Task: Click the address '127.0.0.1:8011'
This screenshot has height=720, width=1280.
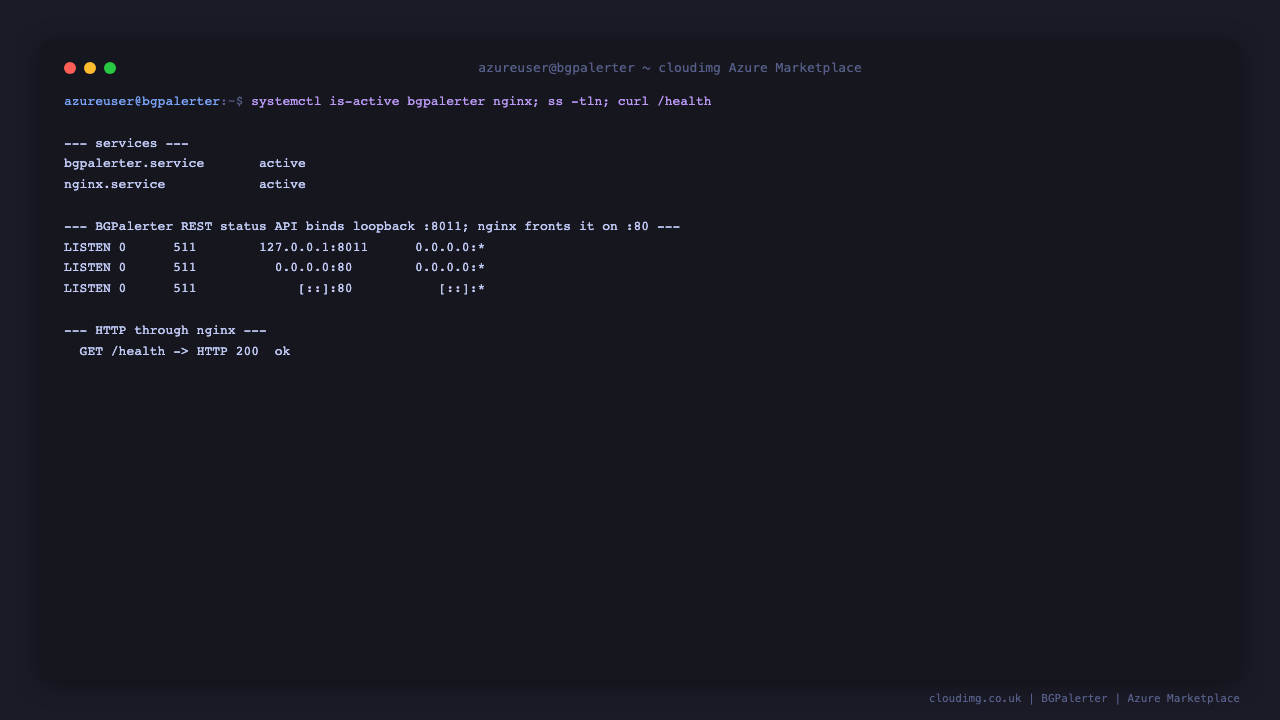Action: 314,248
